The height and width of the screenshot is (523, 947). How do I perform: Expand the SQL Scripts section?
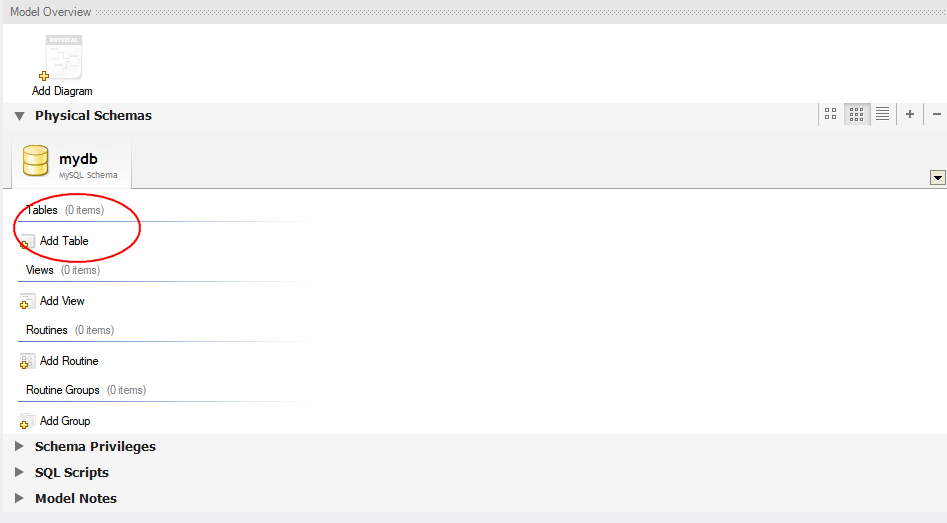coord(20,473)
